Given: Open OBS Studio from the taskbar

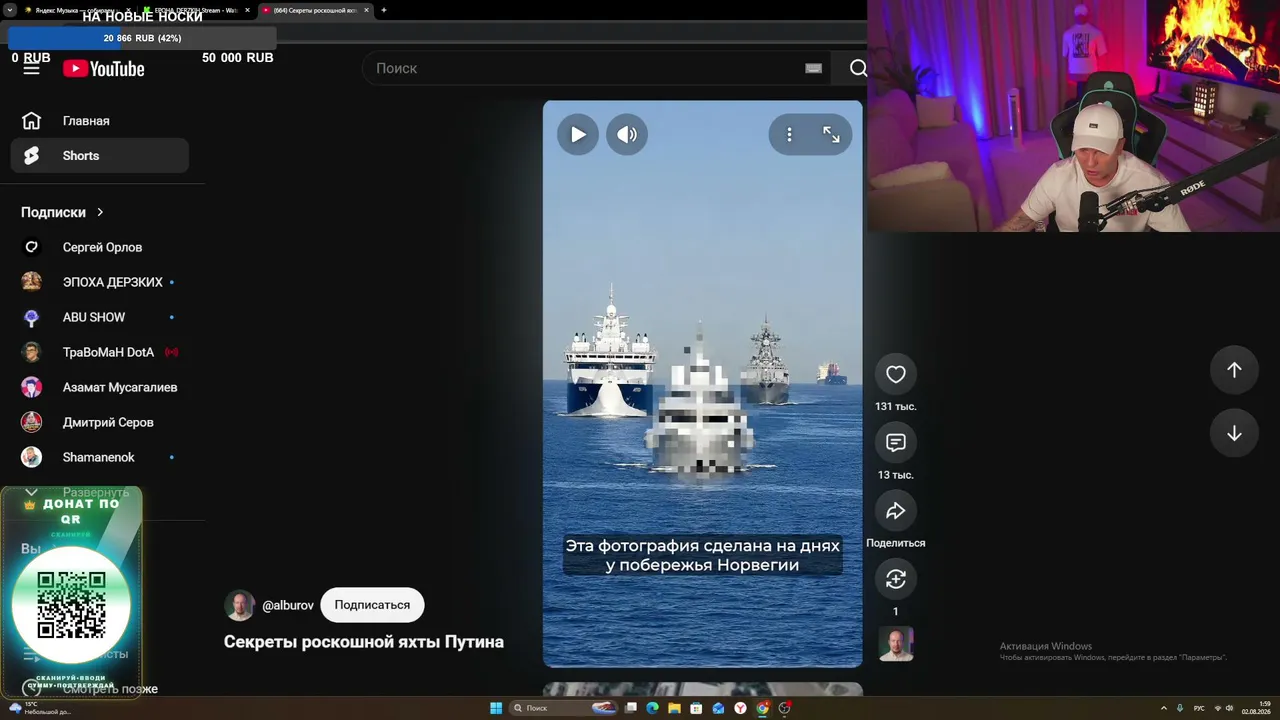Looking at the screenshot, I should pyautogui.click(x=785, y=708).
